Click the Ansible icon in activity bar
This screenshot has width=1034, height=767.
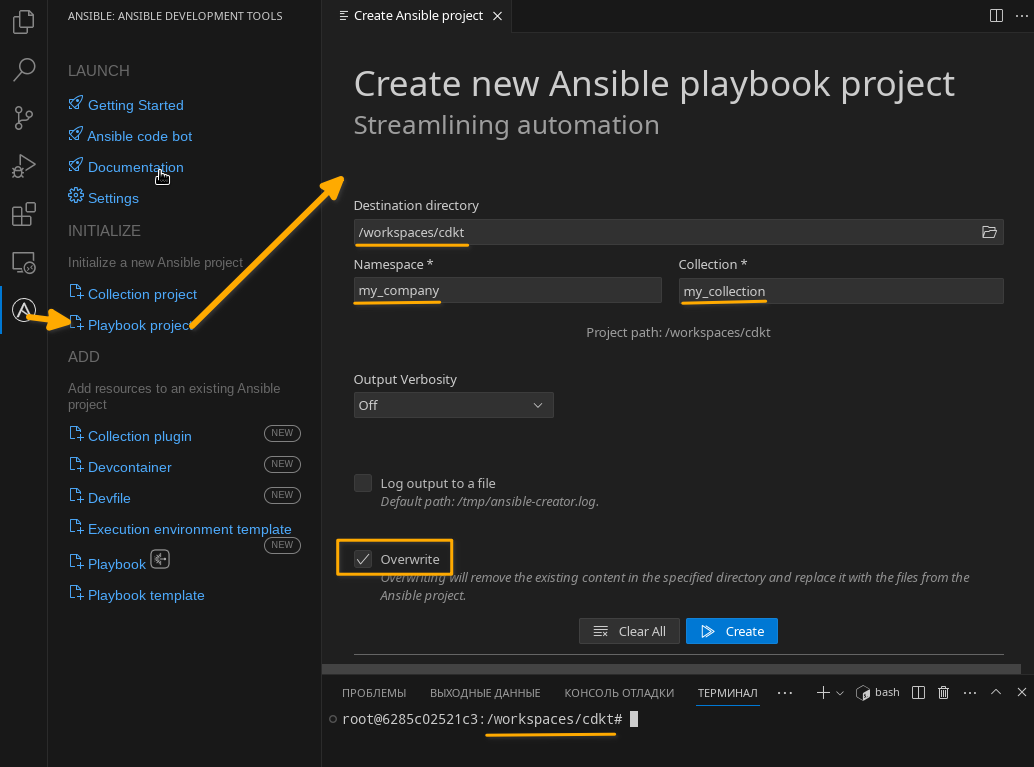click(23, 311)
